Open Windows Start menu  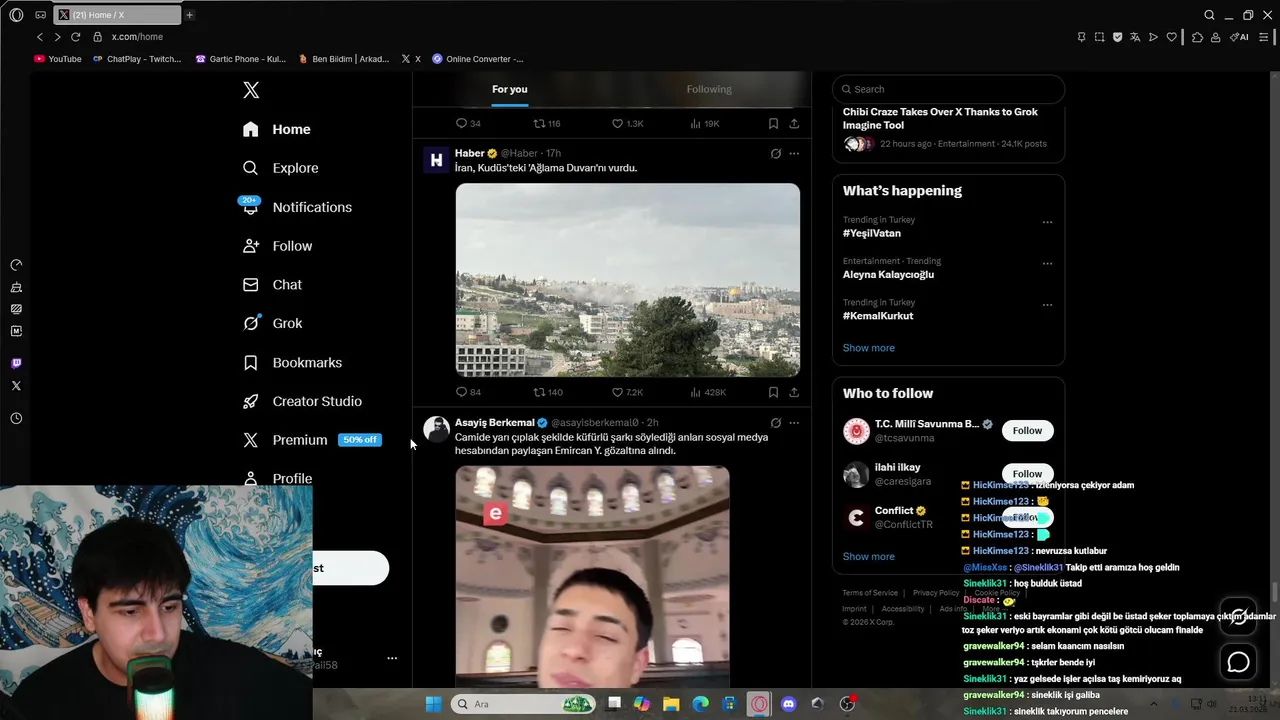coord(433,704)
